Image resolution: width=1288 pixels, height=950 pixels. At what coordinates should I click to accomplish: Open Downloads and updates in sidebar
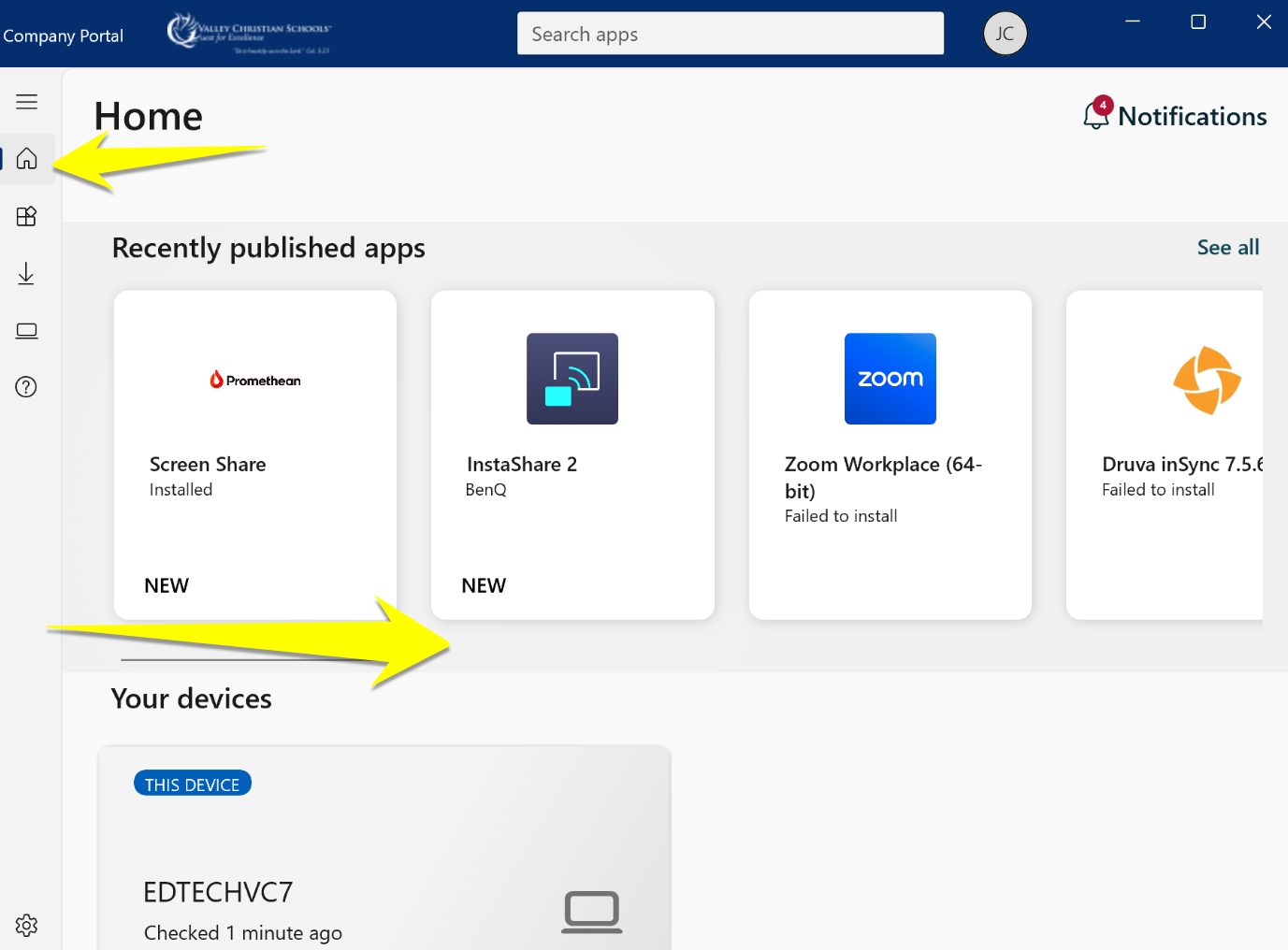26,274
